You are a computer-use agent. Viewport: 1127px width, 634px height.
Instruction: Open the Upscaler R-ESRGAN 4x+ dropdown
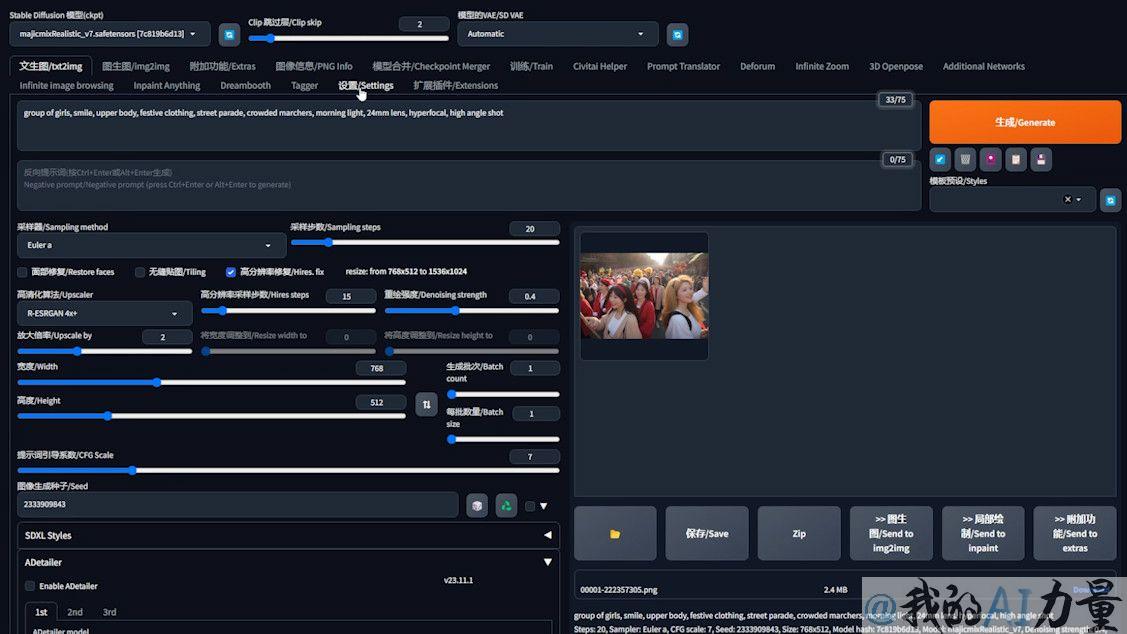(105, 313)
